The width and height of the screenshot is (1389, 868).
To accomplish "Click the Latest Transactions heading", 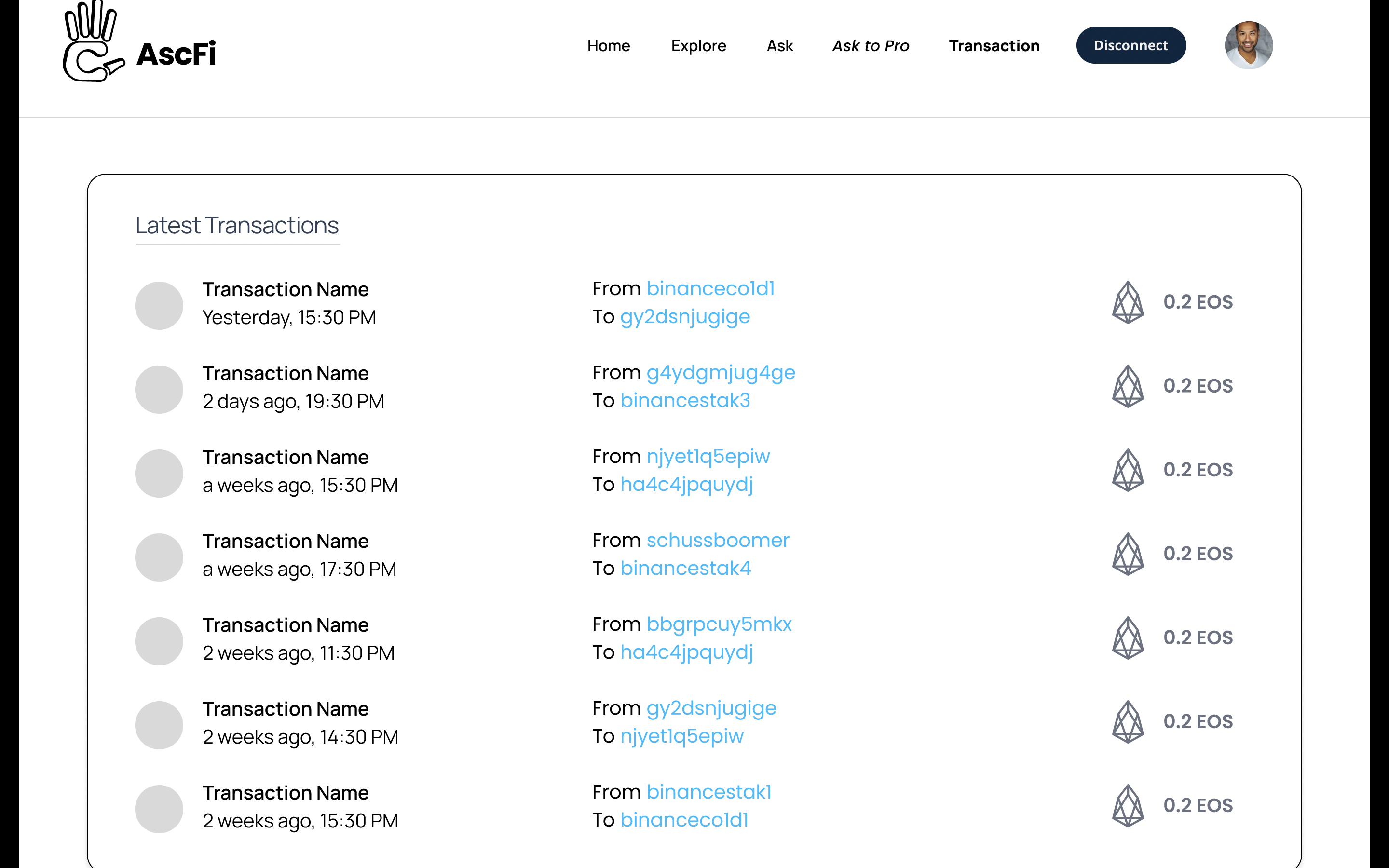I will [x=237, y=226].
